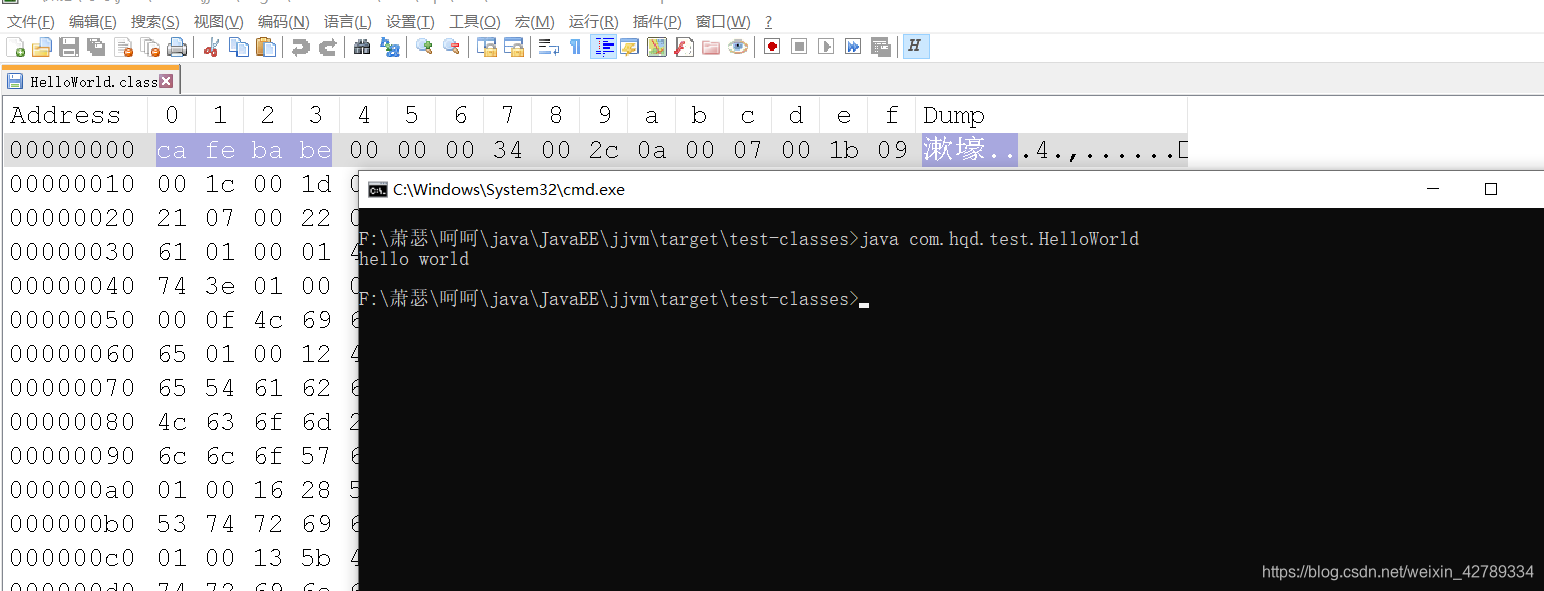
Task: Open Folder as Workspace icon
Action: tap(711, 46)
